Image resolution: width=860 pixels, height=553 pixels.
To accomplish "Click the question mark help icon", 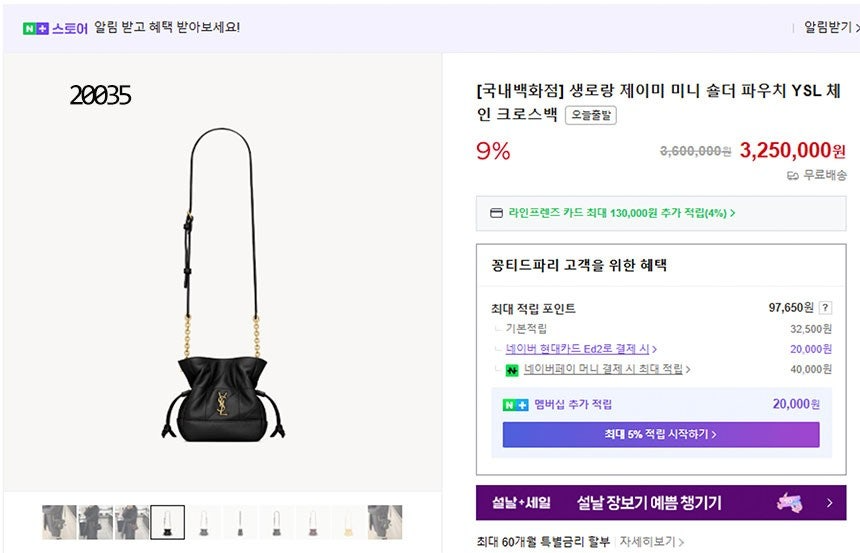I will point(825,308).
